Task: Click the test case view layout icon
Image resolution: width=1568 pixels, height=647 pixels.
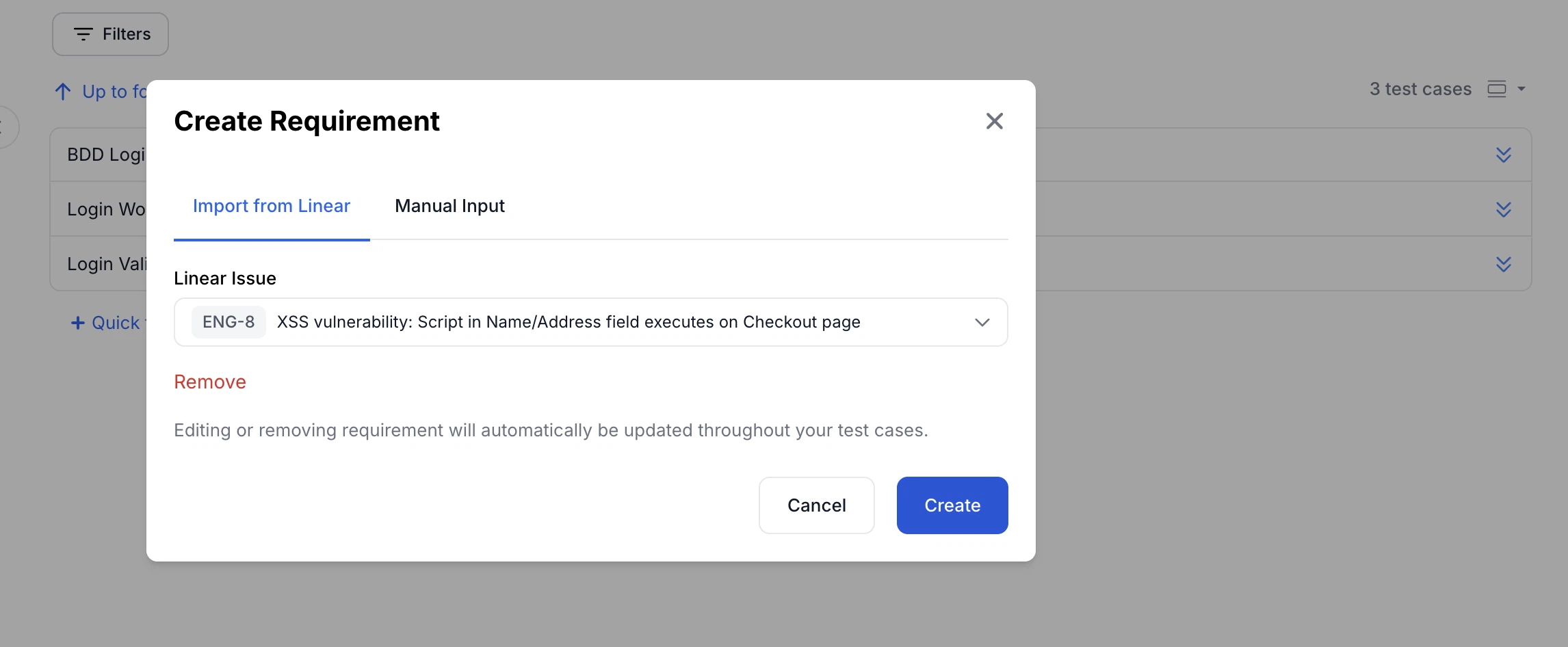Action: point(1496,89)
